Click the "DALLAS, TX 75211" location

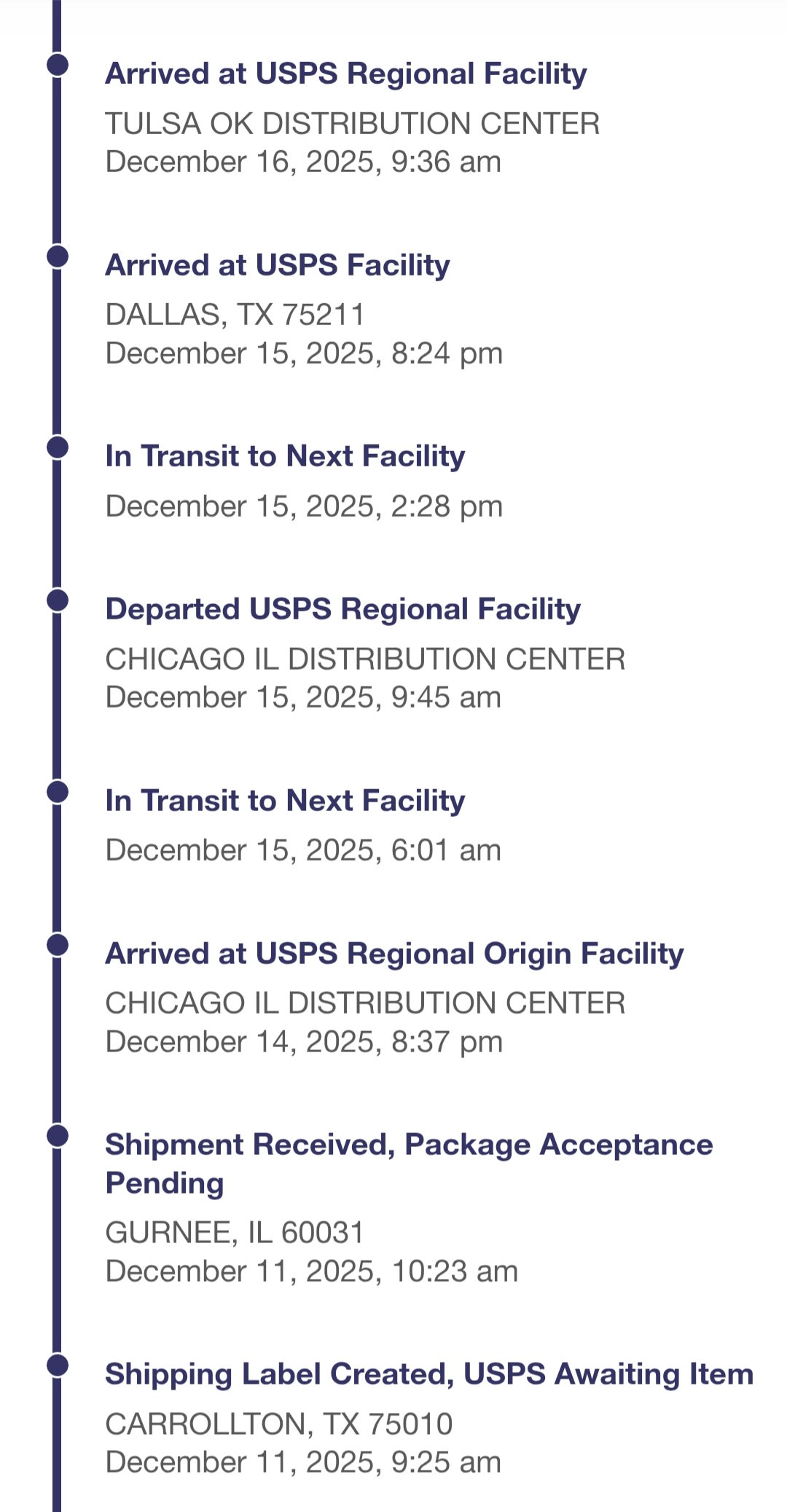235,315
